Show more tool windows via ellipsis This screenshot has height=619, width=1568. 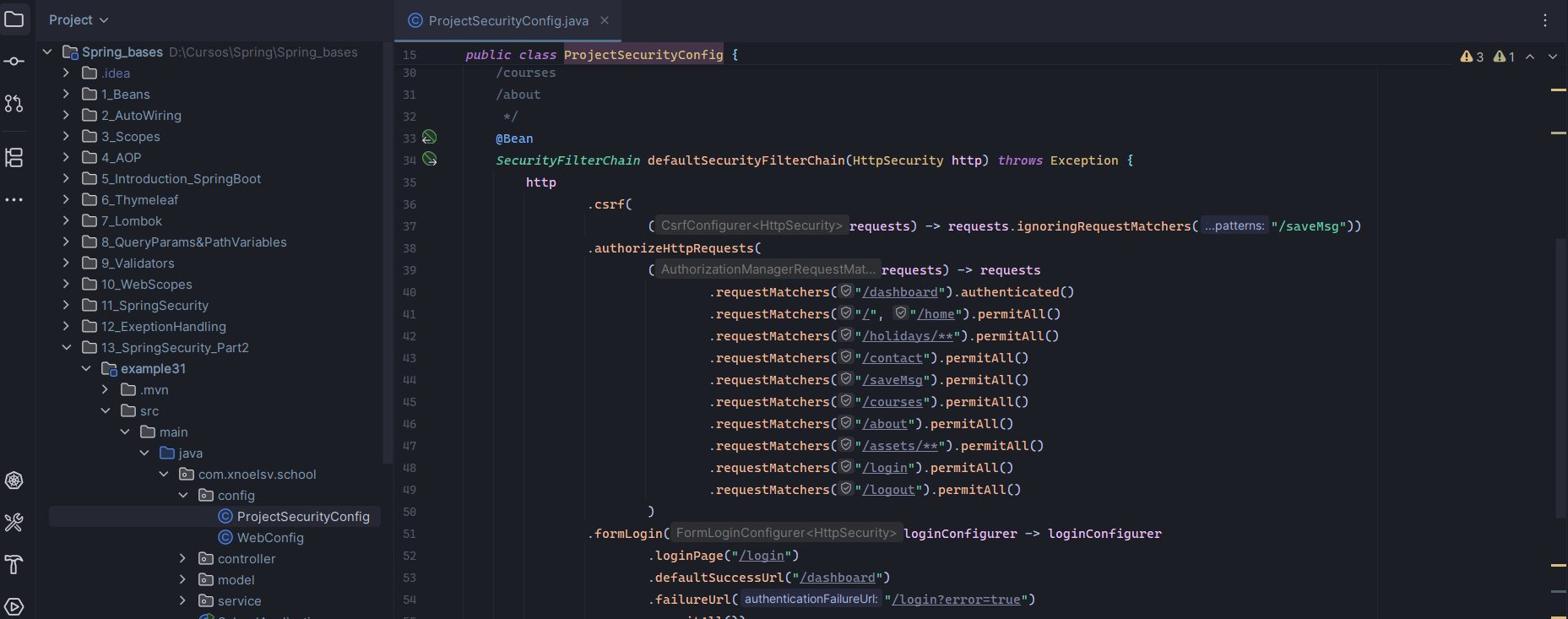14,200
